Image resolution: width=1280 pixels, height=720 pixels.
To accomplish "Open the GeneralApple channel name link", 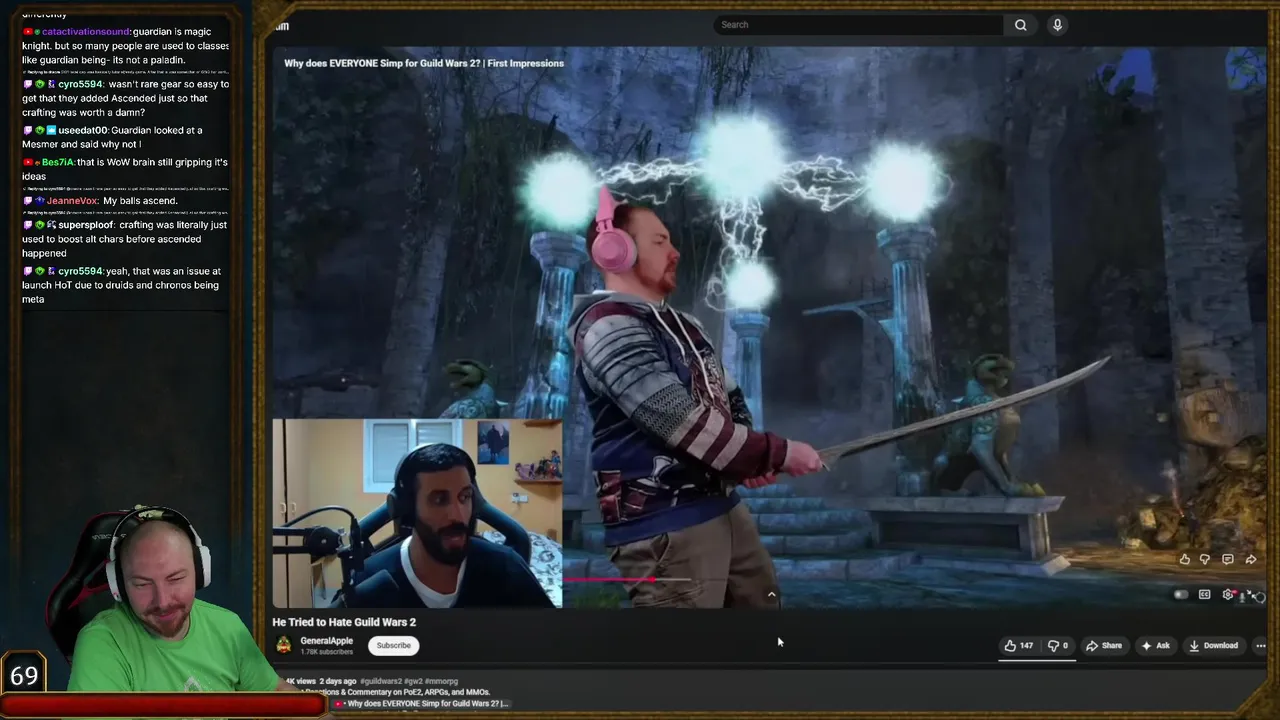I will point(326,641).
